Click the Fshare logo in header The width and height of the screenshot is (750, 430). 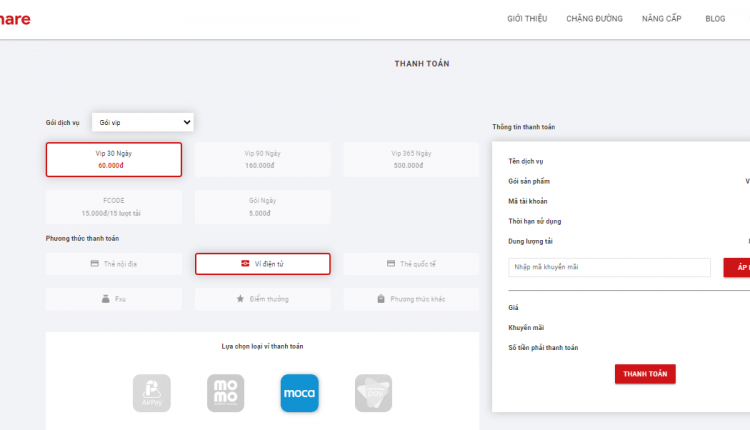tap(15, 19)
